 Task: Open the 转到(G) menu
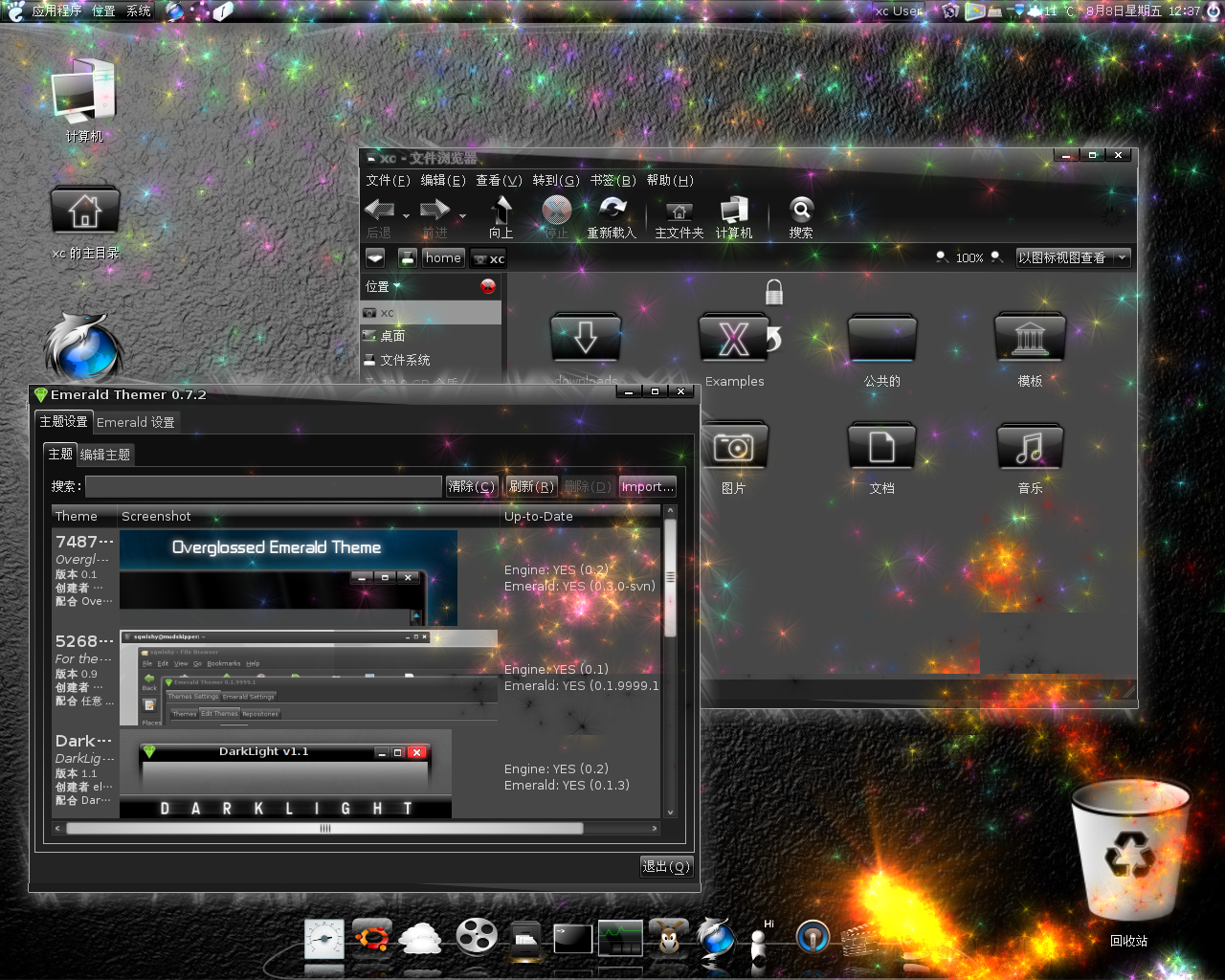click(556, 180)
